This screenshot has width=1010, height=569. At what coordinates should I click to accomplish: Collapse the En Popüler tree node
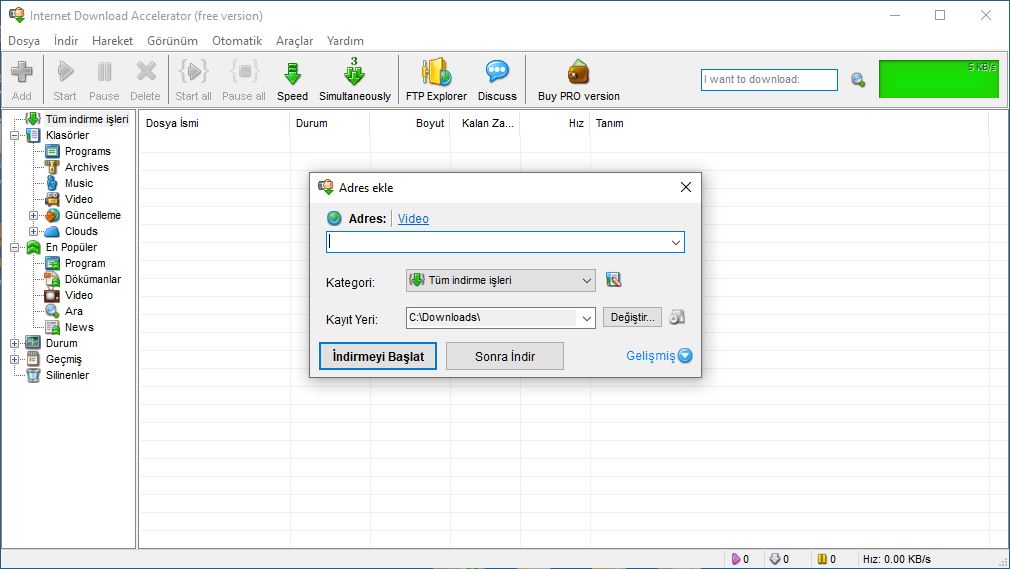pos(14,247)
